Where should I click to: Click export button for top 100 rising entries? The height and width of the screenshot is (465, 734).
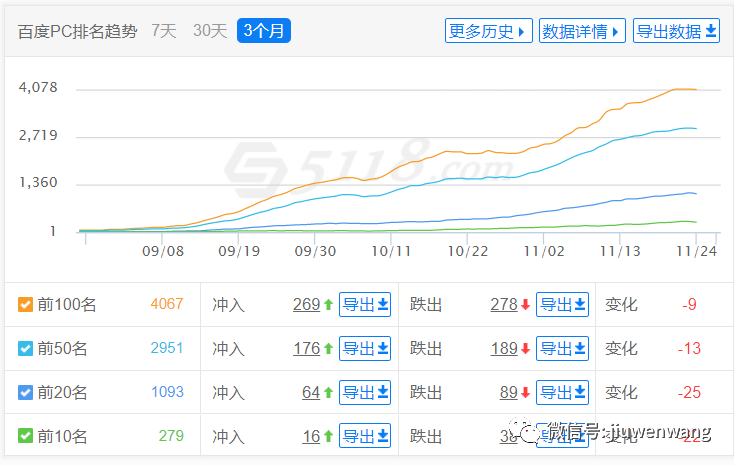click(365, 305)
